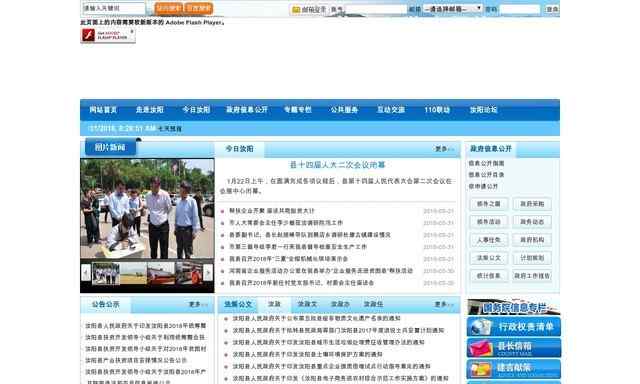The height and width of the screenshot is (384, 640).
Task: Open headline 县十四届人大二次会议闭幕
Action: [x=337, y=165]
